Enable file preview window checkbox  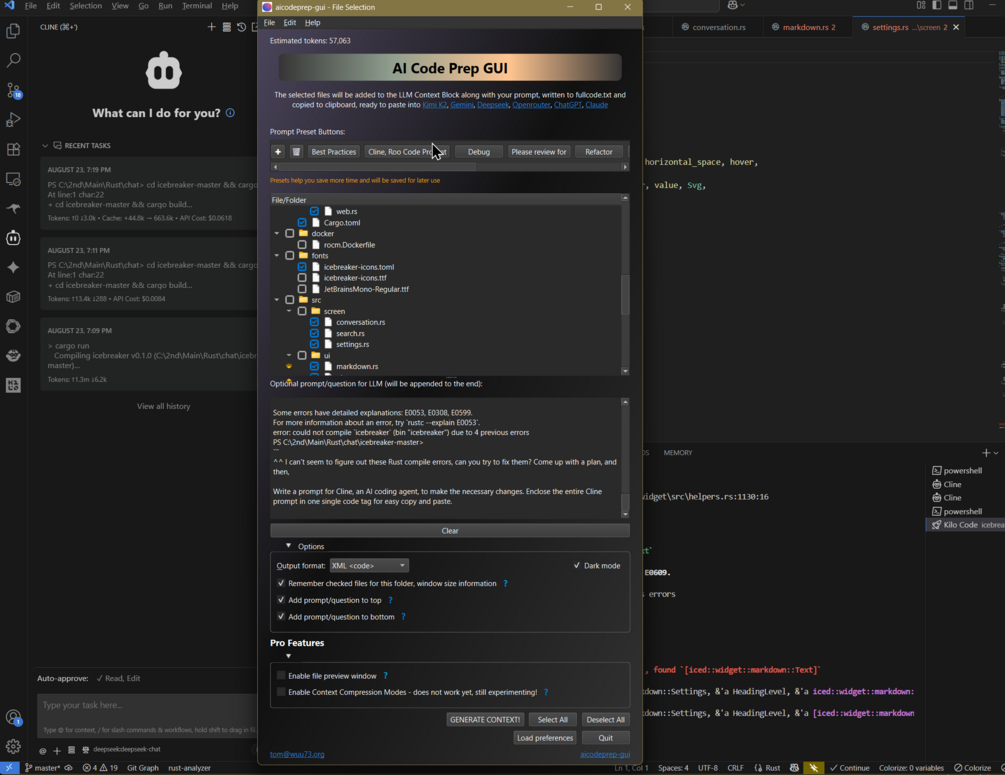[x=281, y=676]
